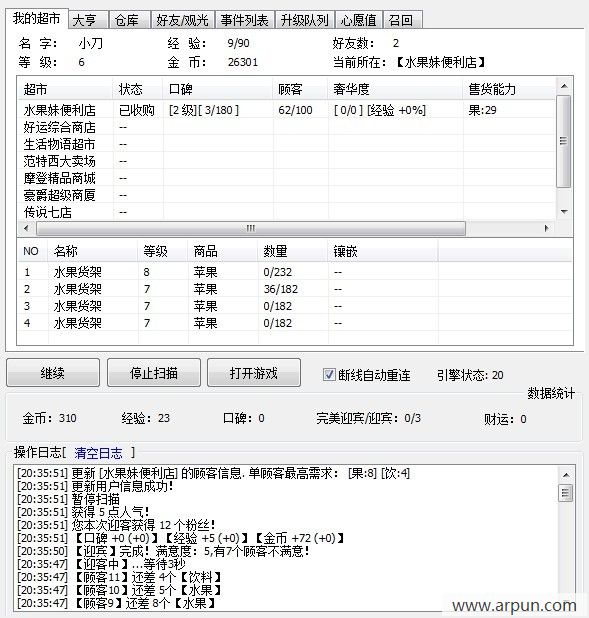This screenshot has width=589, height=618.
Task: Select shelf row number 3
Action: point(295,306)
